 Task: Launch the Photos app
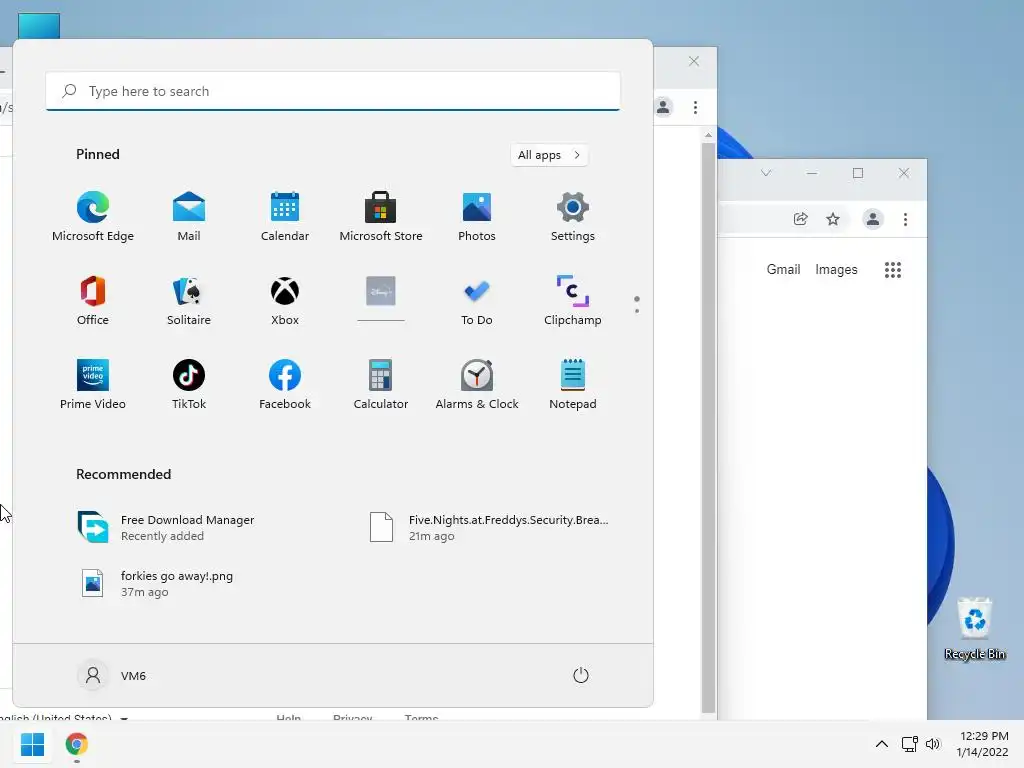[x=477, y=217]
